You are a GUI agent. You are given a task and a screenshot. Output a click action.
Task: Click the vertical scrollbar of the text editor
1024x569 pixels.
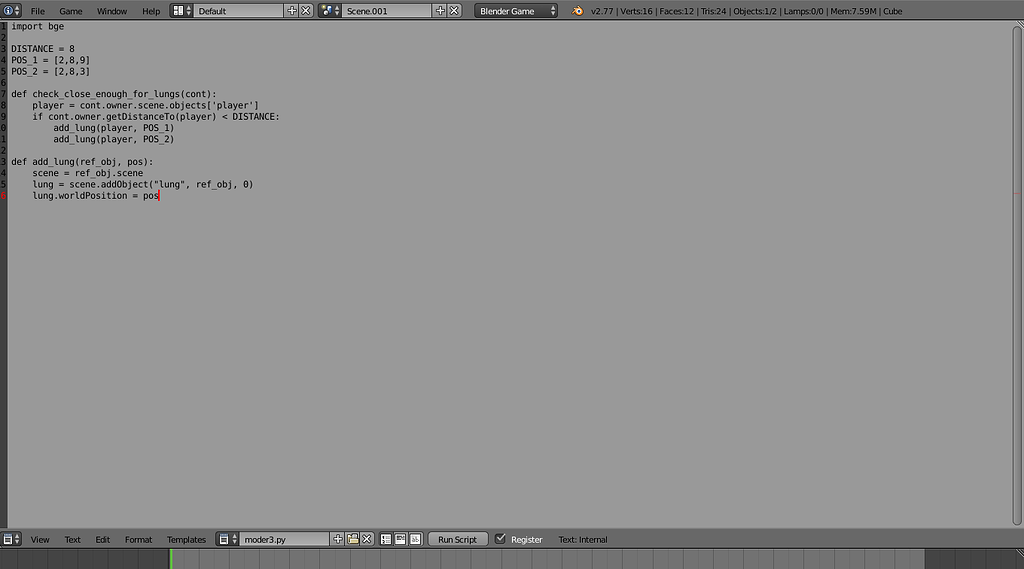coord(1017,274)
